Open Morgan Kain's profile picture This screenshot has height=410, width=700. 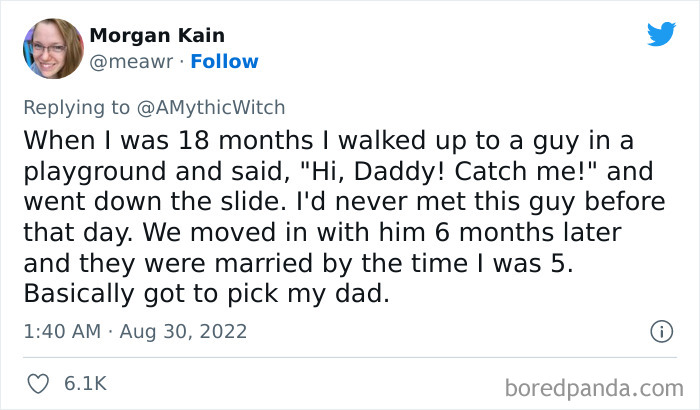(51, 48)
